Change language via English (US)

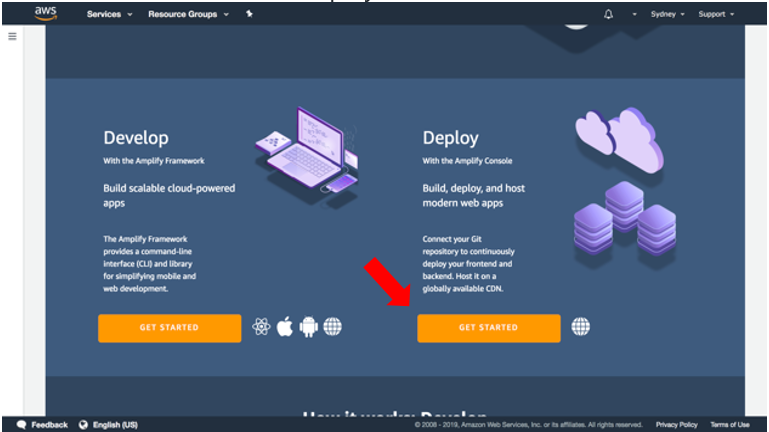[115, 425]
